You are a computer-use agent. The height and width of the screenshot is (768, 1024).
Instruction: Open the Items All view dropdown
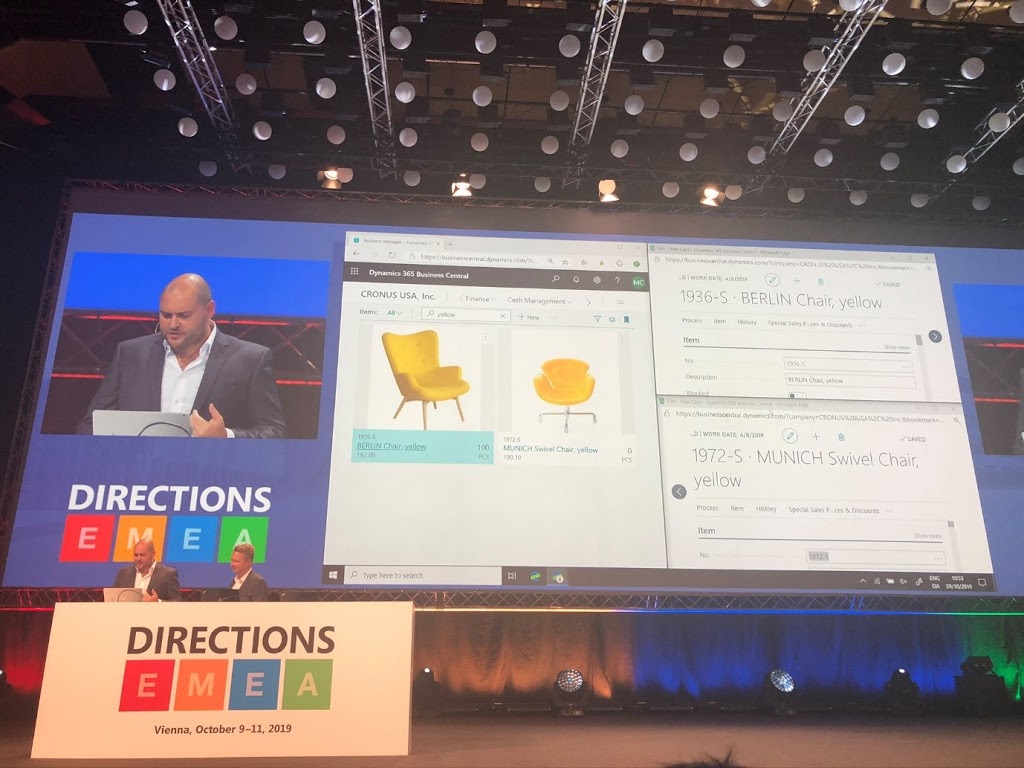click(394, 313)
